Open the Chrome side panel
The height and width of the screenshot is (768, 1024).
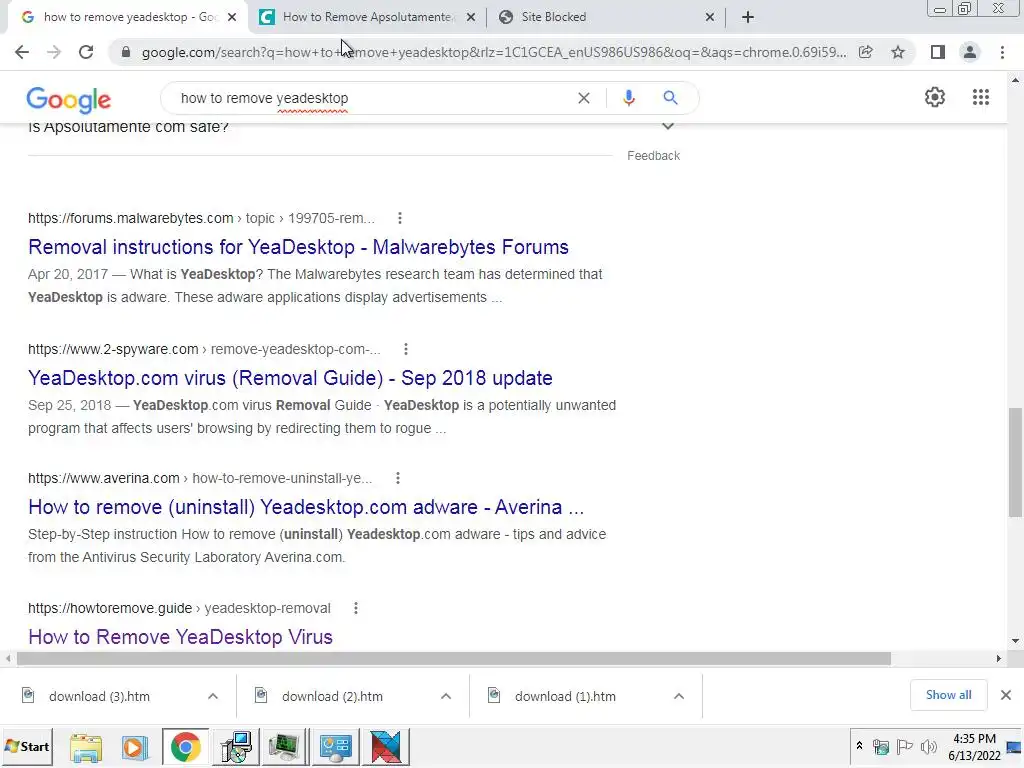click(x=938, y=52)
